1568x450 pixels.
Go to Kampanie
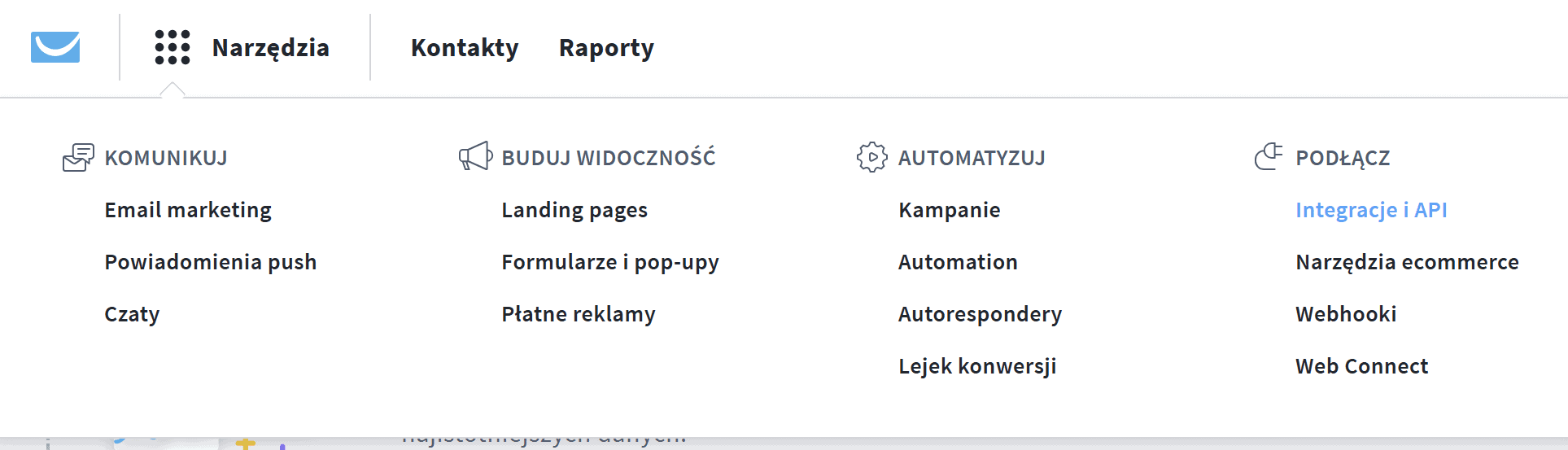(950, 210)
